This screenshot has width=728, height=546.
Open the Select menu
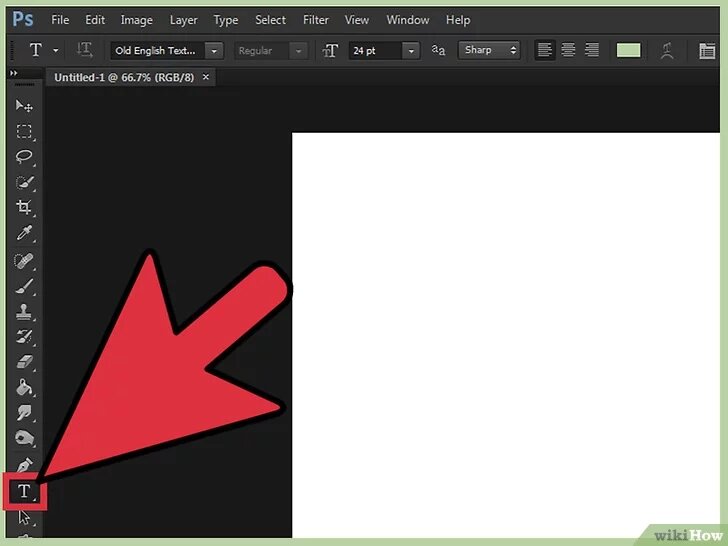[270, 20]
